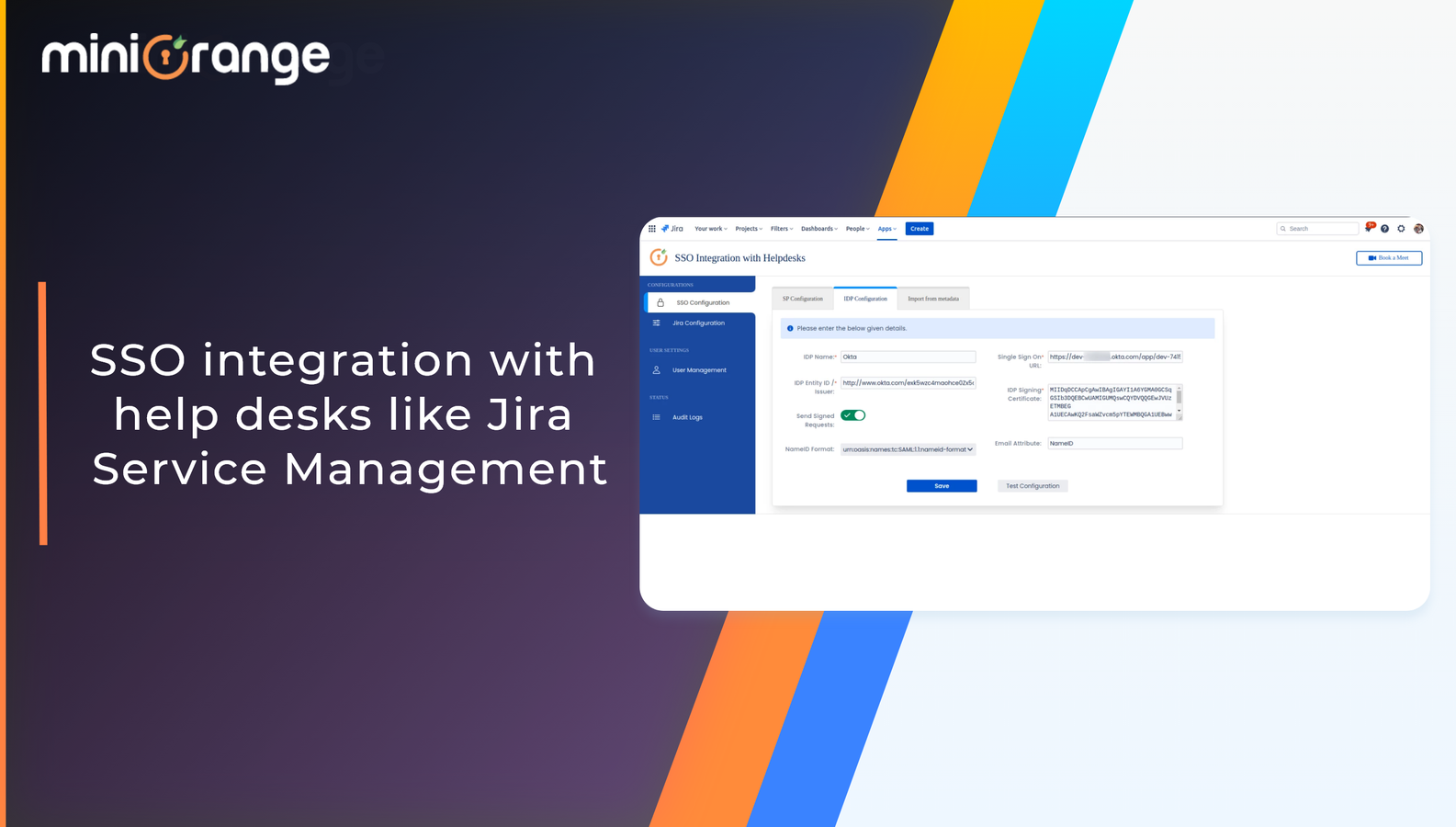The height and width of the screenshot is (827, 1456).
Task: Click the lock icon for SSO Configuration
Action: 660,302
